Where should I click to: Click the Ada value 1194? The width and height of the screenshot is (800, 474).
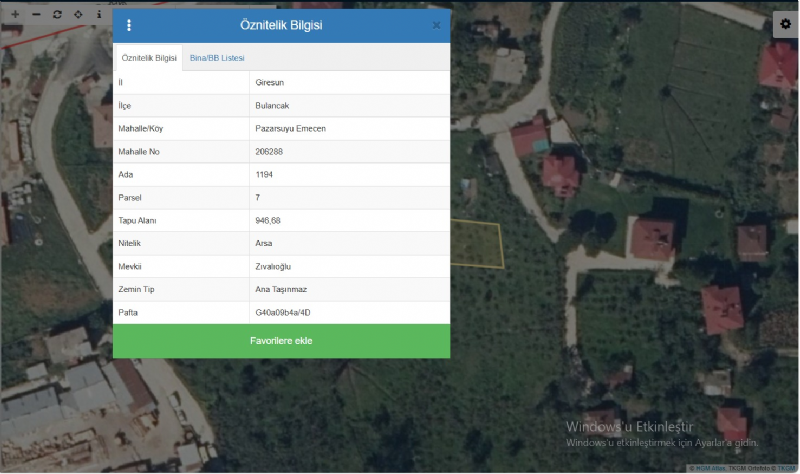(x=265, y=174)
